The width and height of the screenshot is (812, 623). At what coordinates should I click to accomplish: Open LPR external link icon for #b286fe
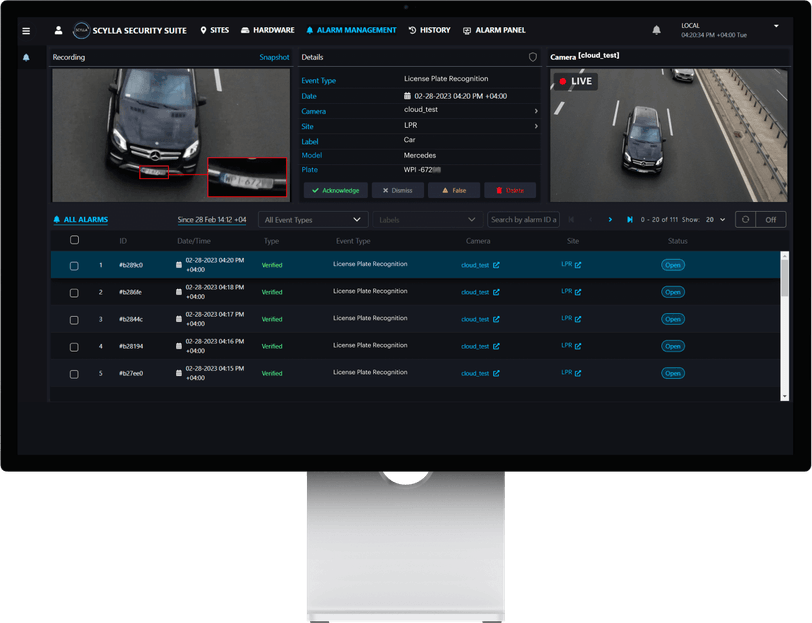[578, 292]
